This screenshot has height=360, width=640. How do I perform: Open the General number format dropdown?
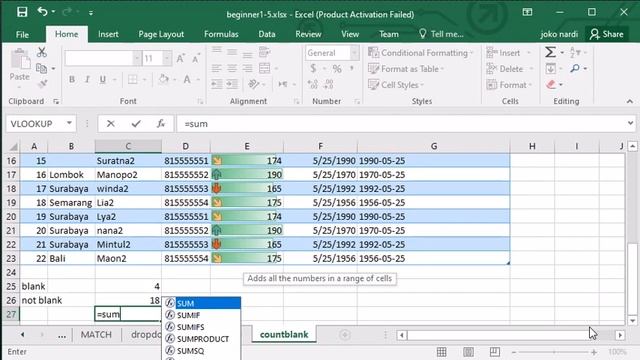tap(354, 53)
